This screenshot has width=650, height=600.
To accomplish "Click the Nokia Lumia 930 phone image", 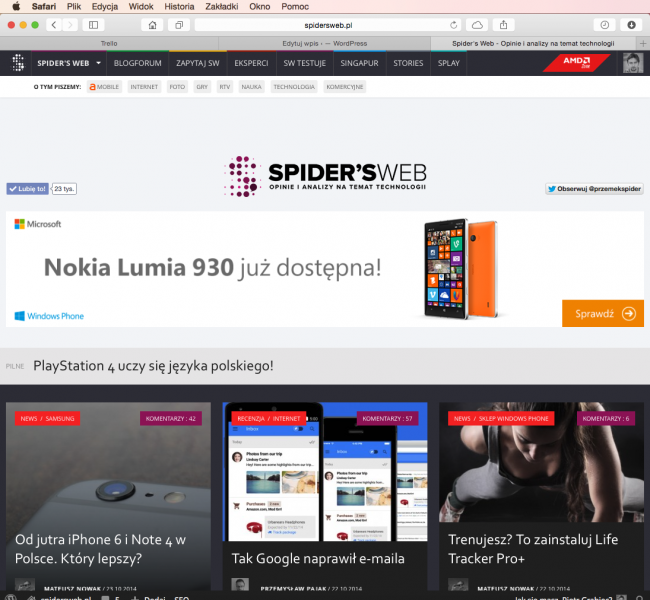I will click(x=461, y=269).
